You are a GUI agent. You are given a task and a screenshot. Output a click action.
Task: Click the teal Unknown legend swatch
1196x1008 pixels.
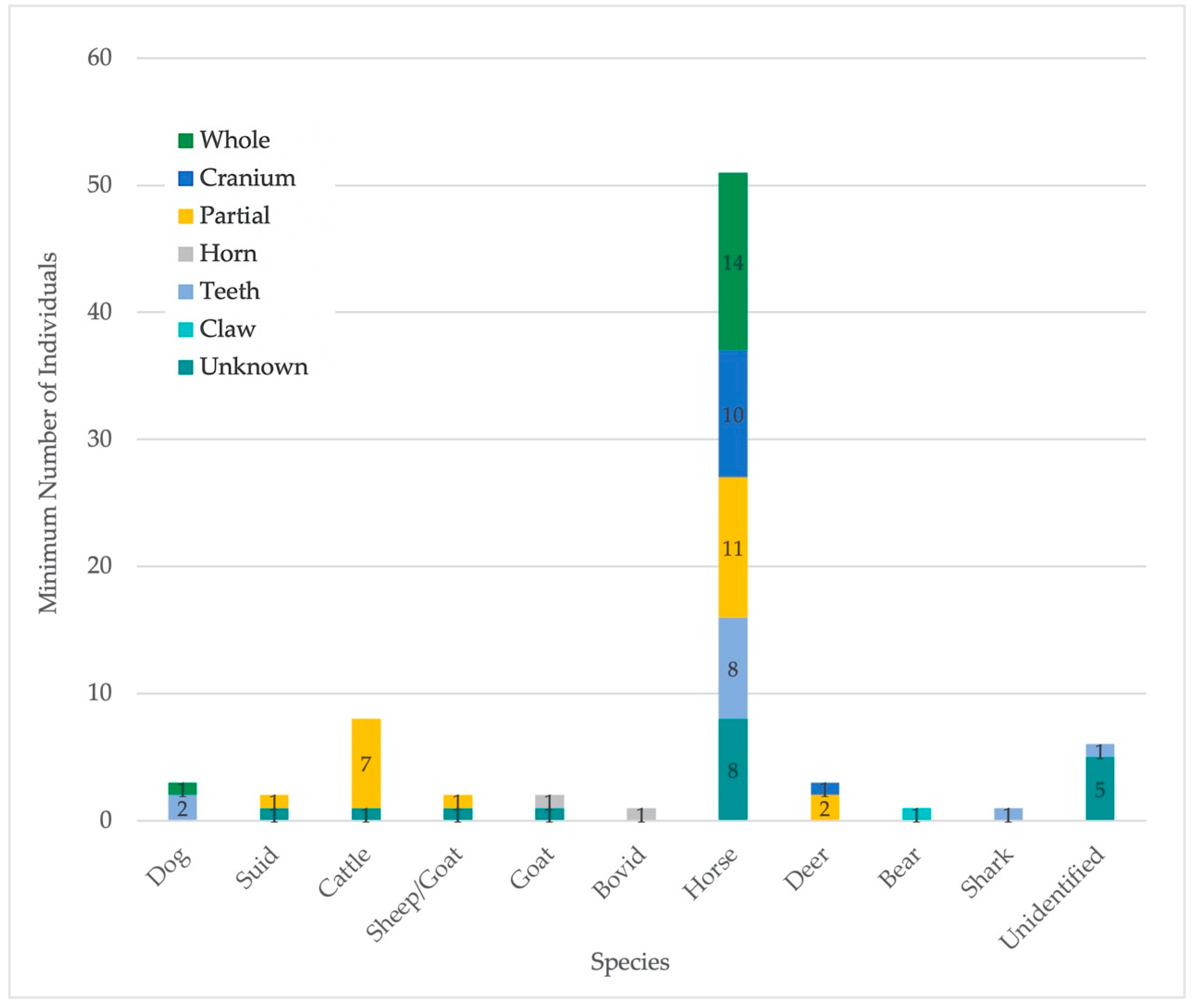coord(186,367)
